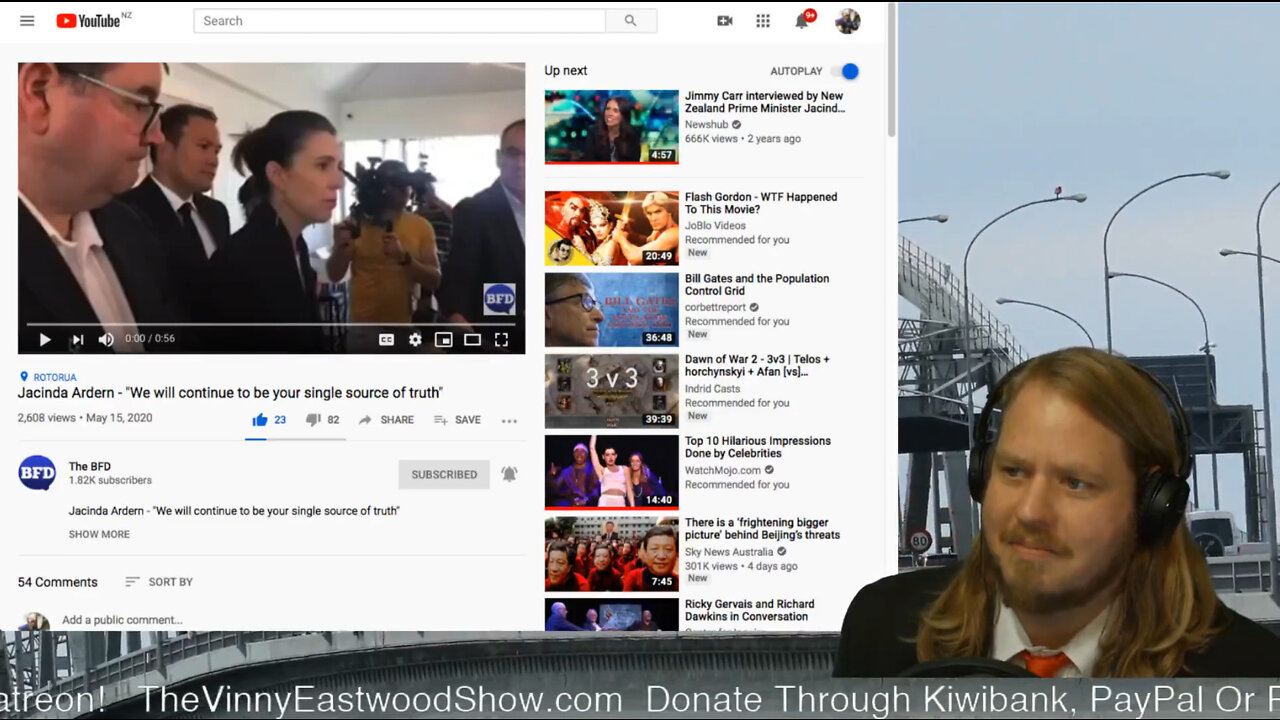Toggle the channel notification bell
Screen dimensions: 1280x720
click(509, 474)
